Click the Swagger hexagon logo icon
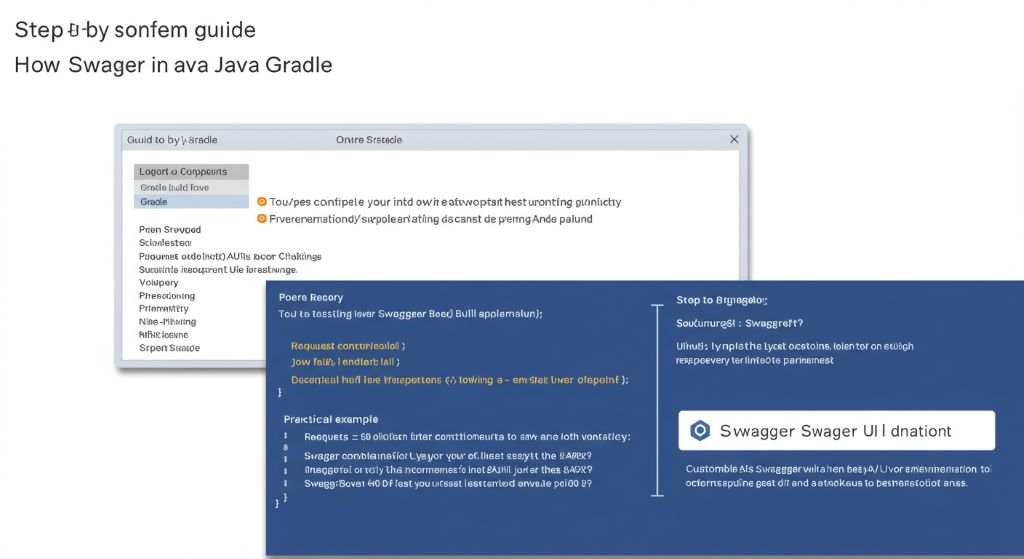This screenshot has width=1024, height=559. (700, 431)
